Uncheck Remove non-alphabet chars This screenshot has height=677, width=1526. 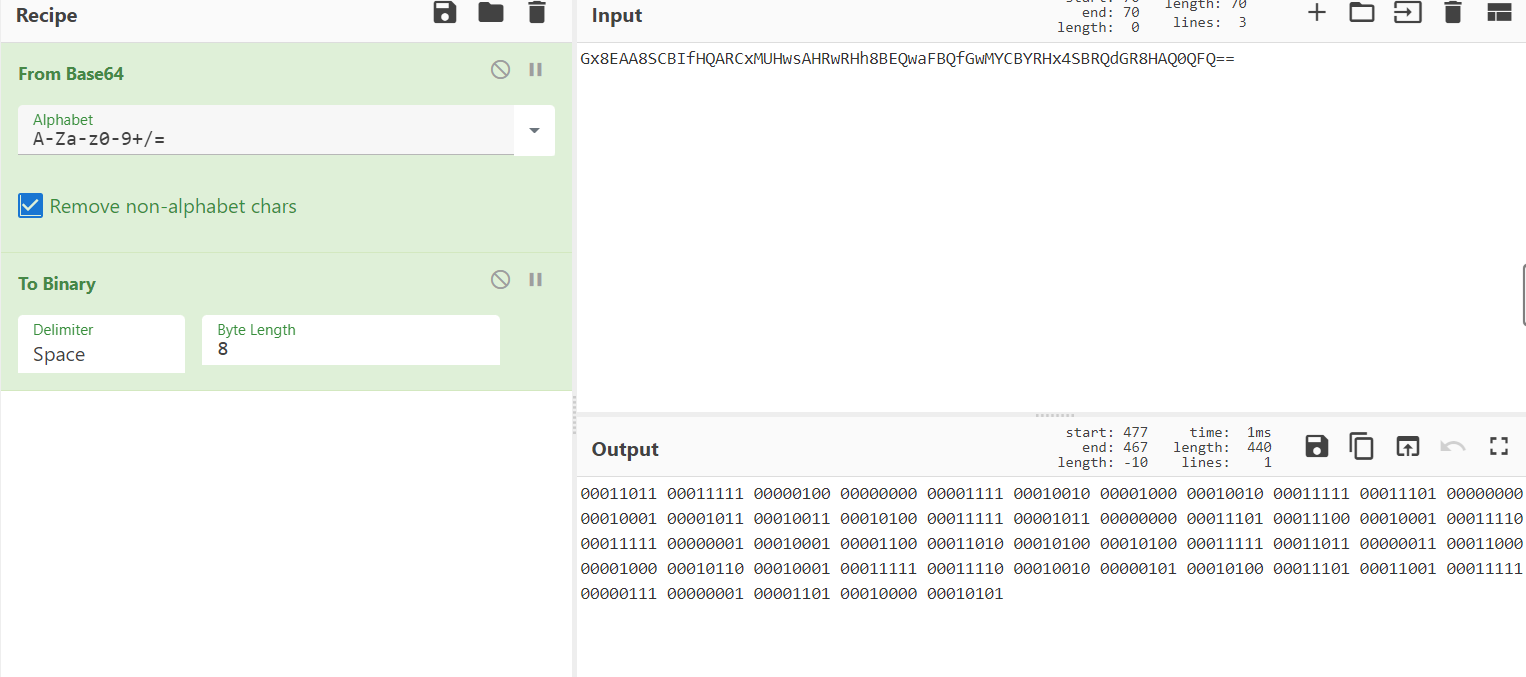click(x=30, y=205)
